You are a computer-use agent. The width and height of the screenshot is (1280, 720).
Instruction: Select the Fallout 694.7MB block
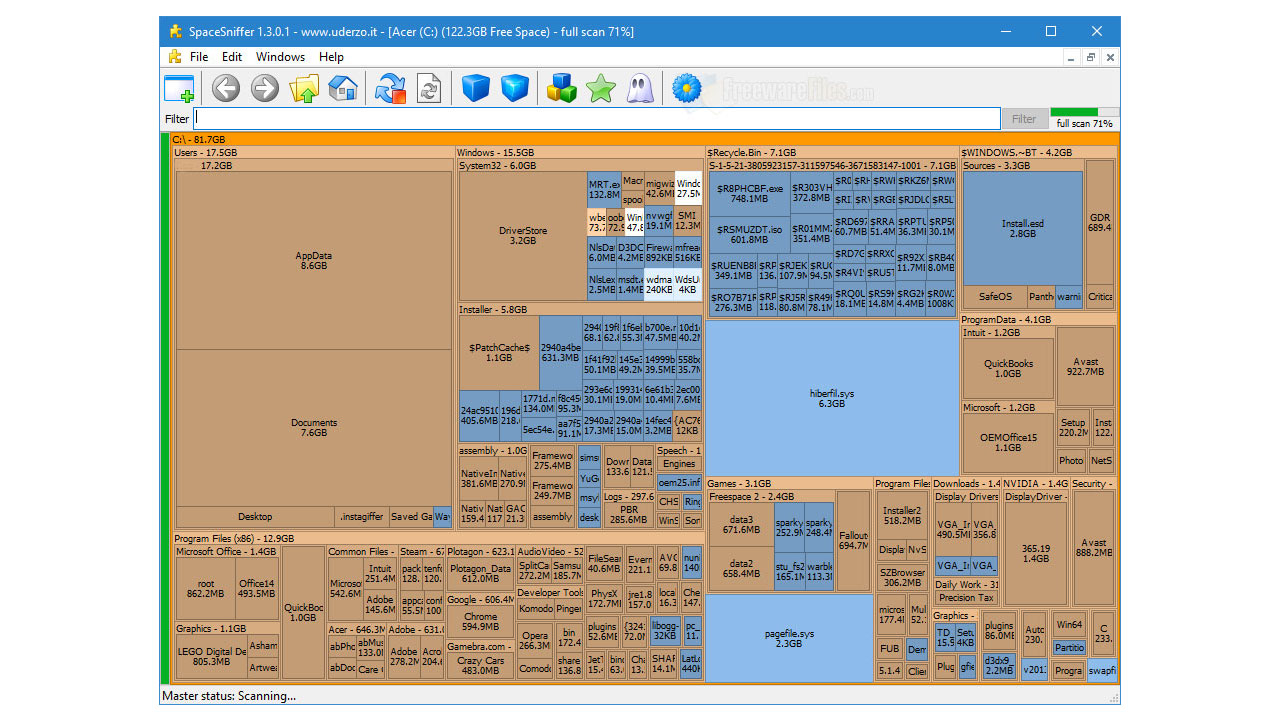point(853,541)
